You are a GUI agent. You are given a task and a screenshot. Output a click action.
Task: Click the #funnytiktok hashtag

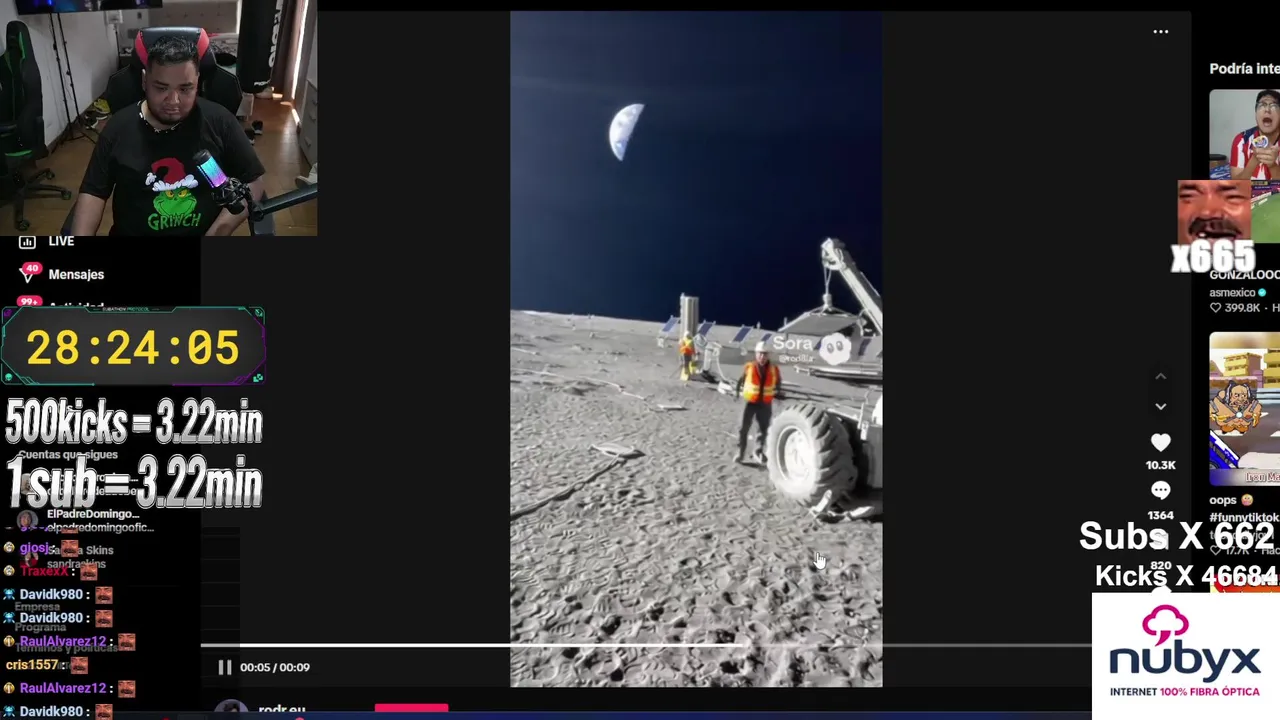click(x=1244, y=517)
